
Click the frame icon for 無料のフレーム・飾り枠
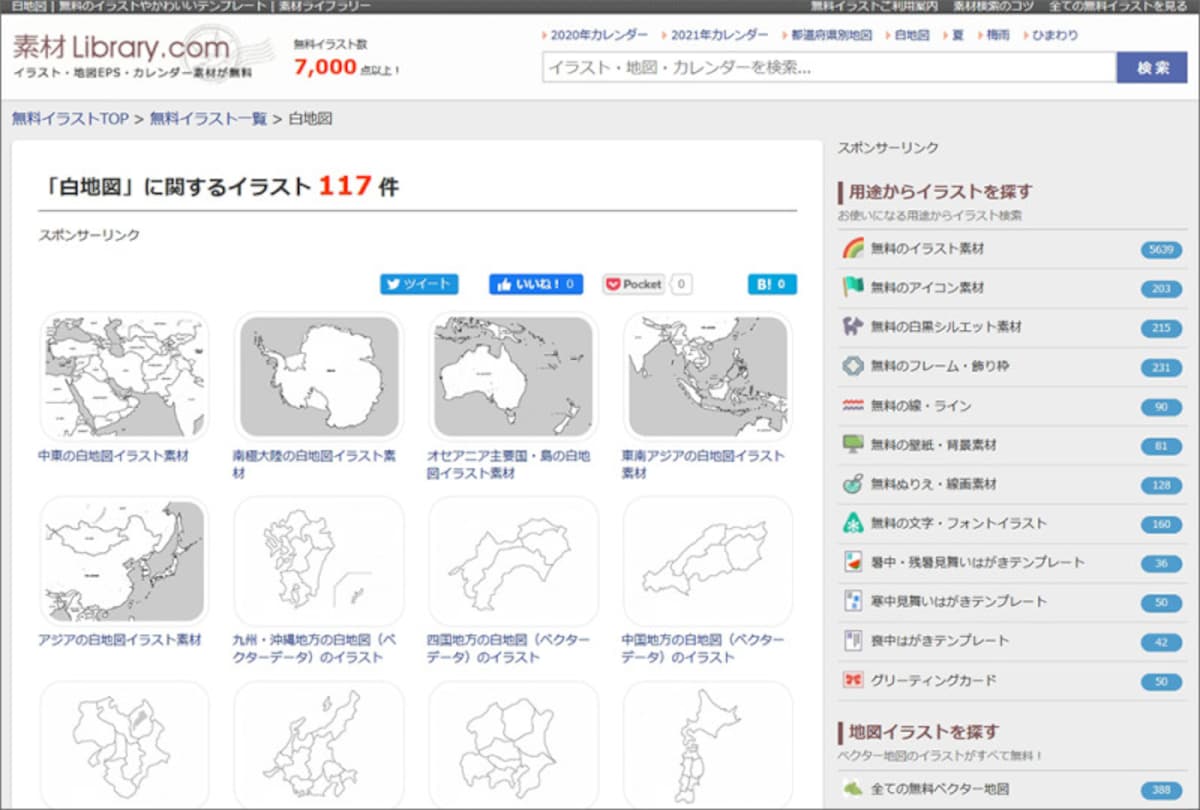(853, 366)
